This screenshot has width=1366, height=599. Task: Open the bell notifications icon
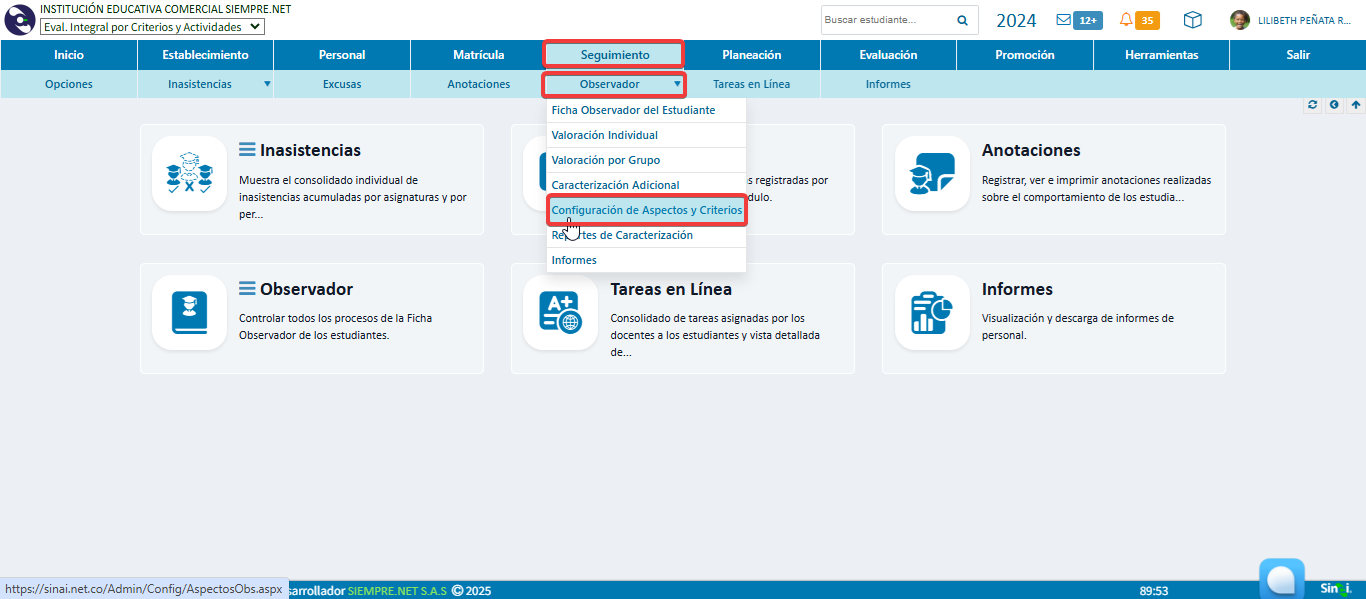[x=1126, y=20]
